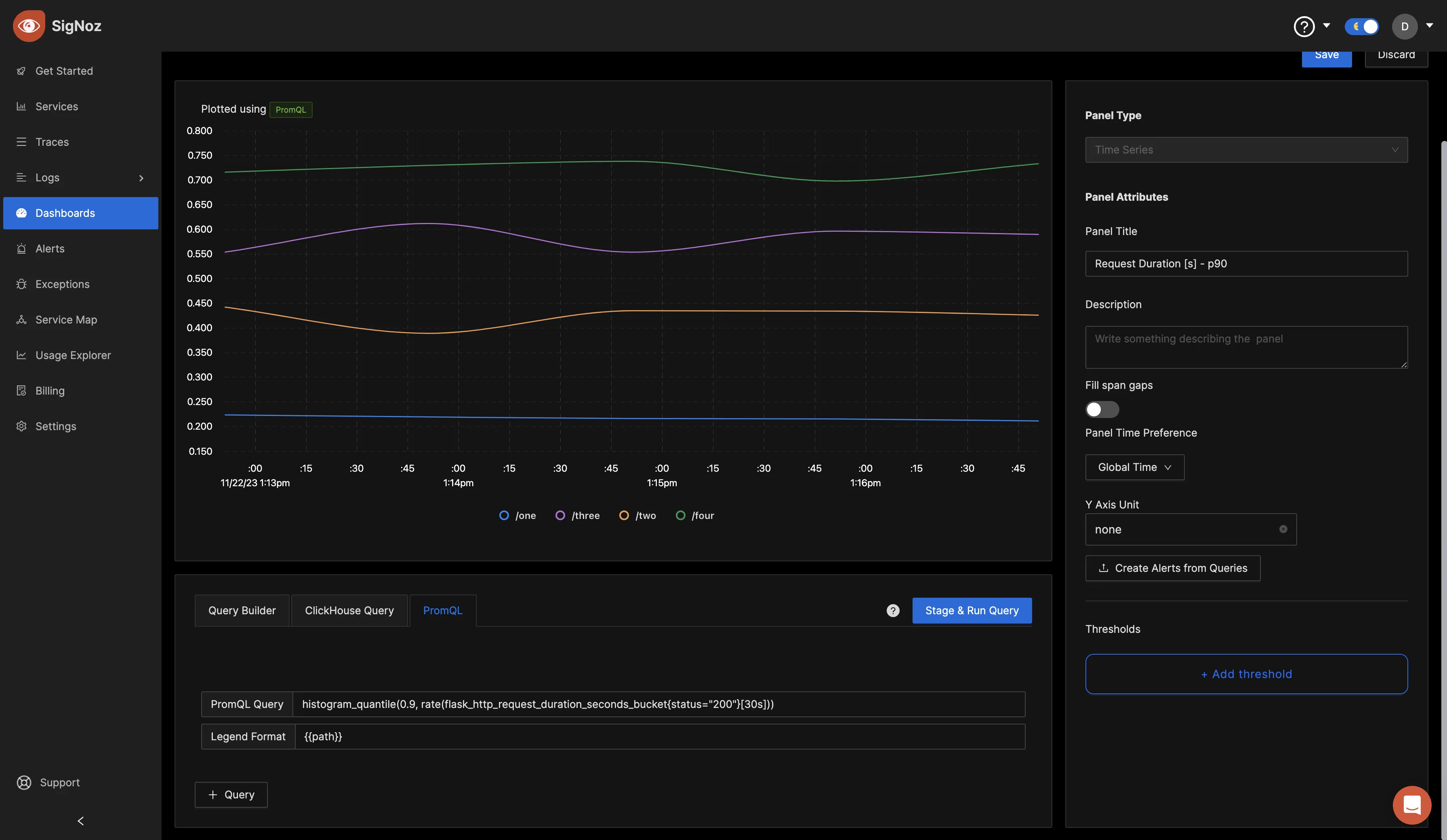
Task: Click the Traces list icon
Action: point(21,142)
